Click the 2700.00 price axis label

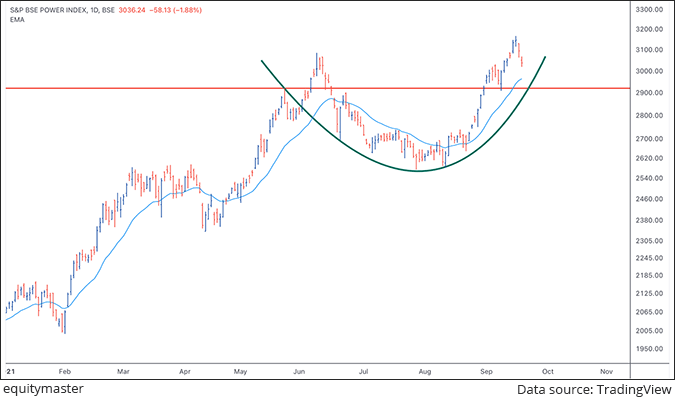(x=649, y=139)
